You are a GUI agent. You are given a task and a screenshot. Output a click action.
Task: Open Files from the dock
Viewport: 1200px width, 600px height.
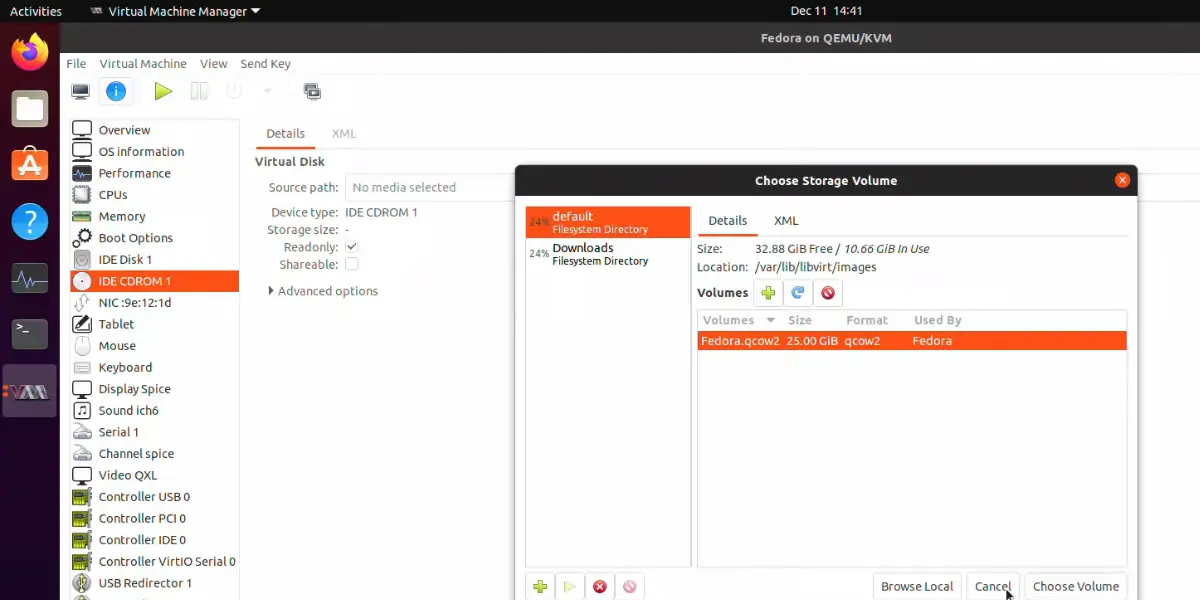click(x=30, y=108)
